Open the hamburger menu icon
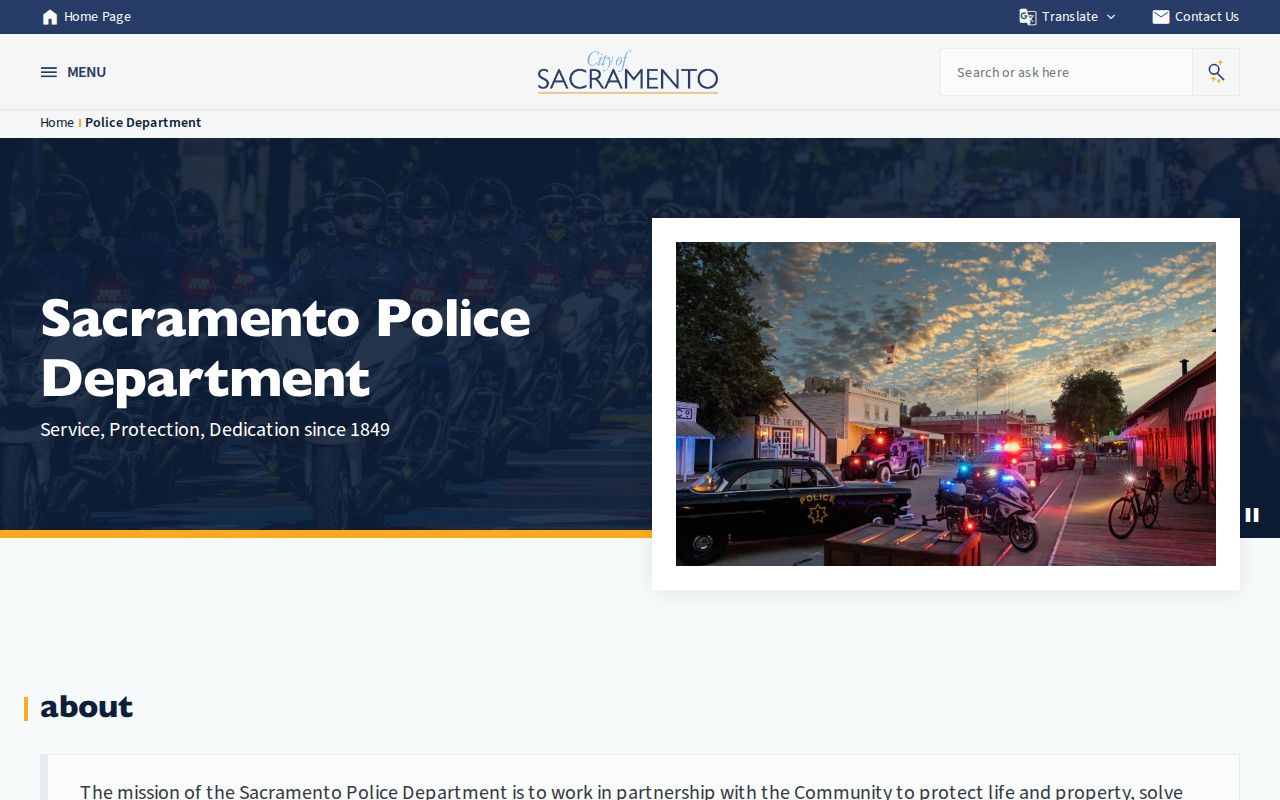 point(49,72)
